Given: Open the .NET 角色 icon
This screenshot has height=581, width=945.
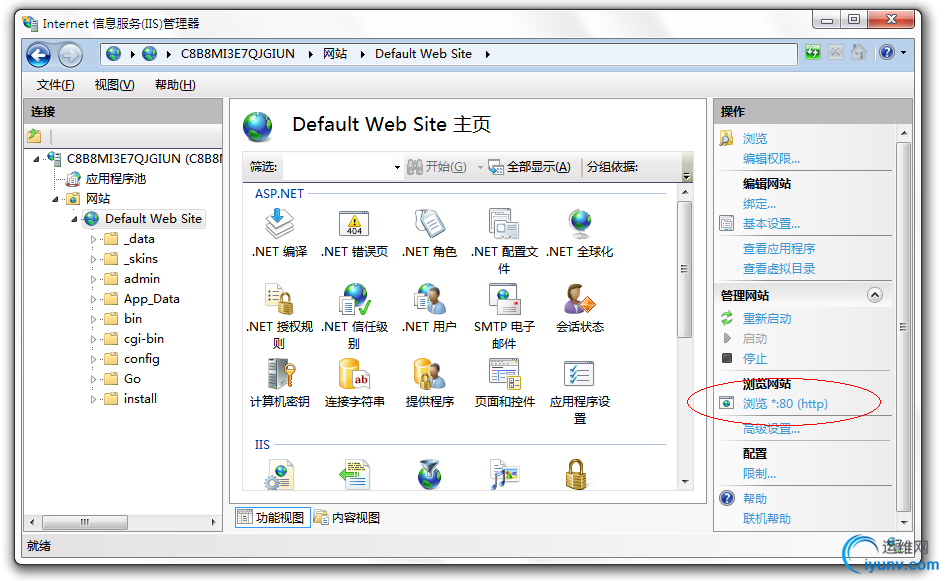Looking at the screenshot, I should pyautogui.click(x=429, y=224).
